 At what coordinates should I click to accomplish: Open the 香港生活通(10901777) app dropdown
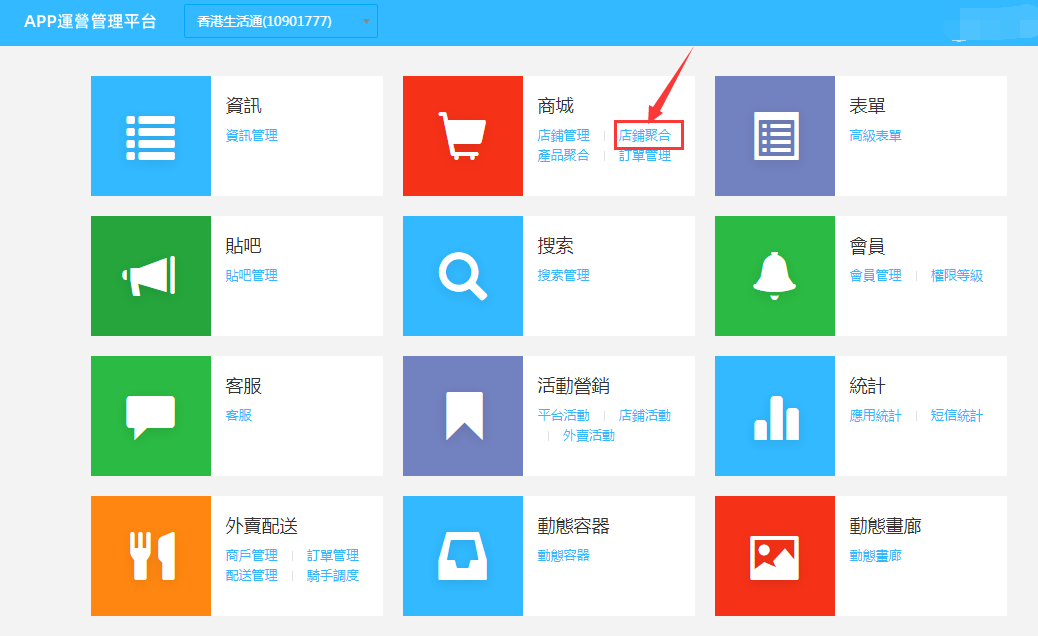click(281, 21)
